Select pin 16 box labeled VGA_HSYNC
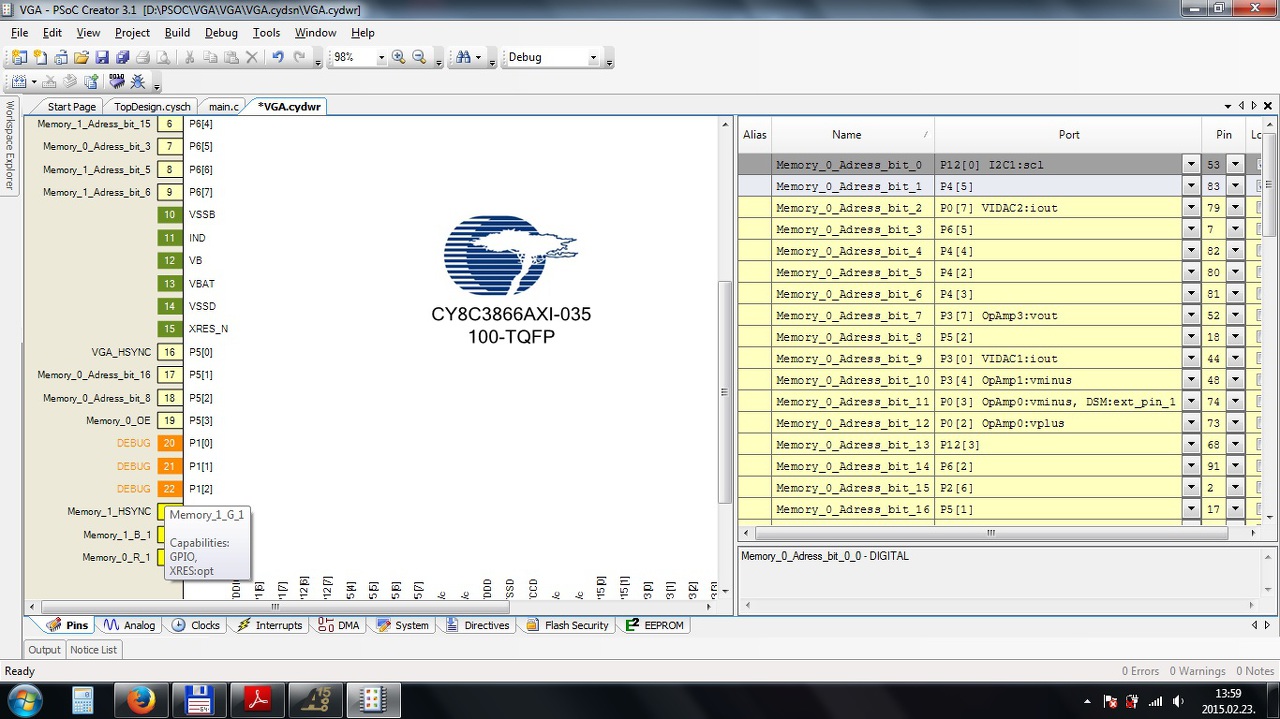 click(170, 352)
